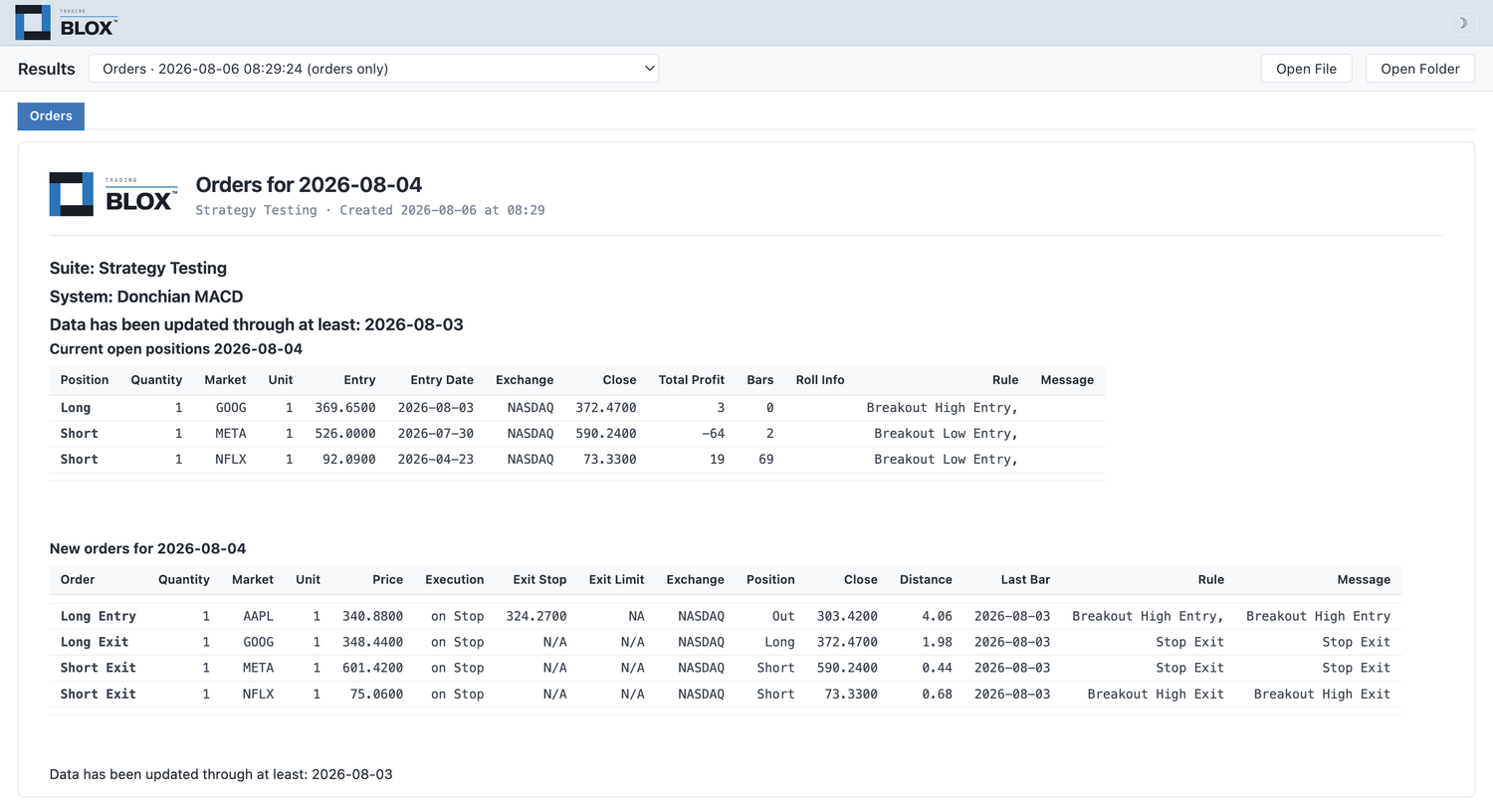1493x812 pixels.
Task: Click the Exit Limit column header
Action: coord(617,580)
